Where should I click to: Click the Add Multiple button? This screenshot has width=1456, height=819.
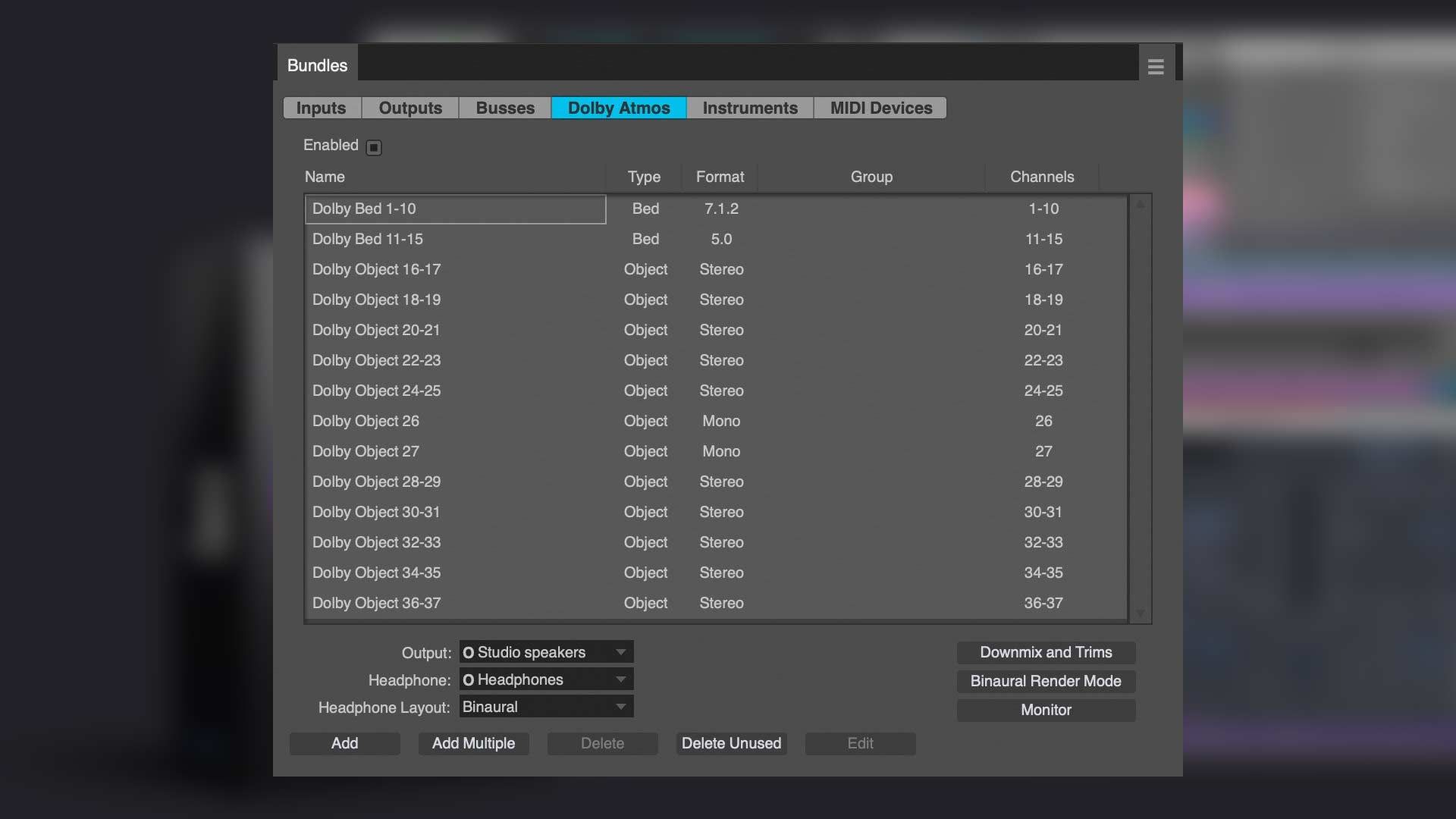(x=473, y=743)
